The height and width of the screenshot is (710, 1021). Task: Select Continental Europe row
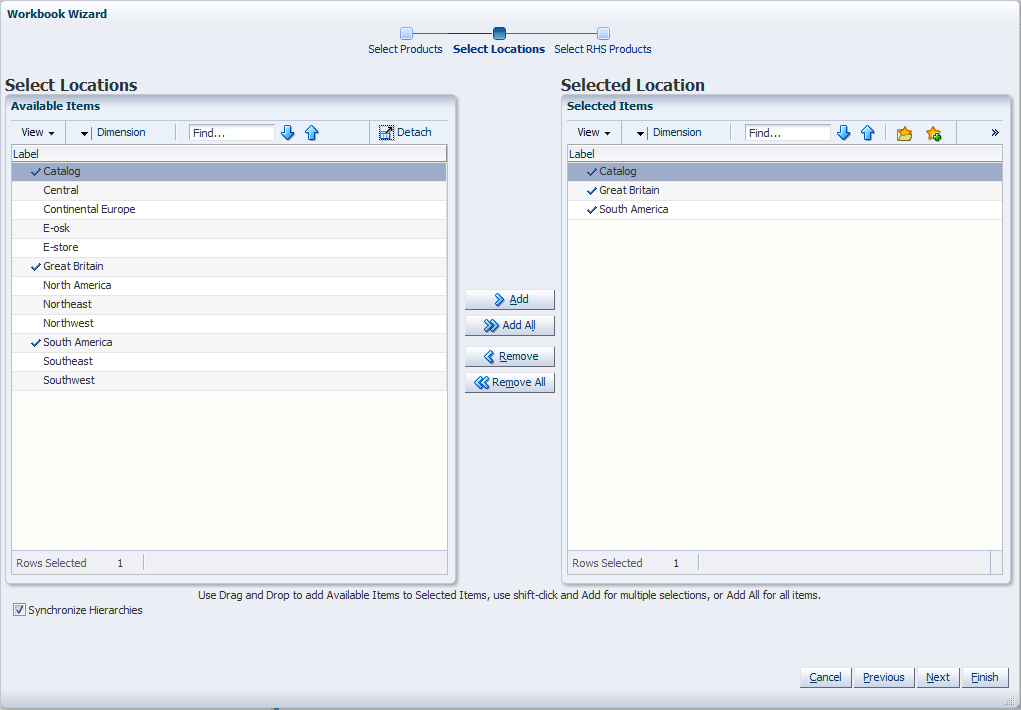[x=229, y=209]
